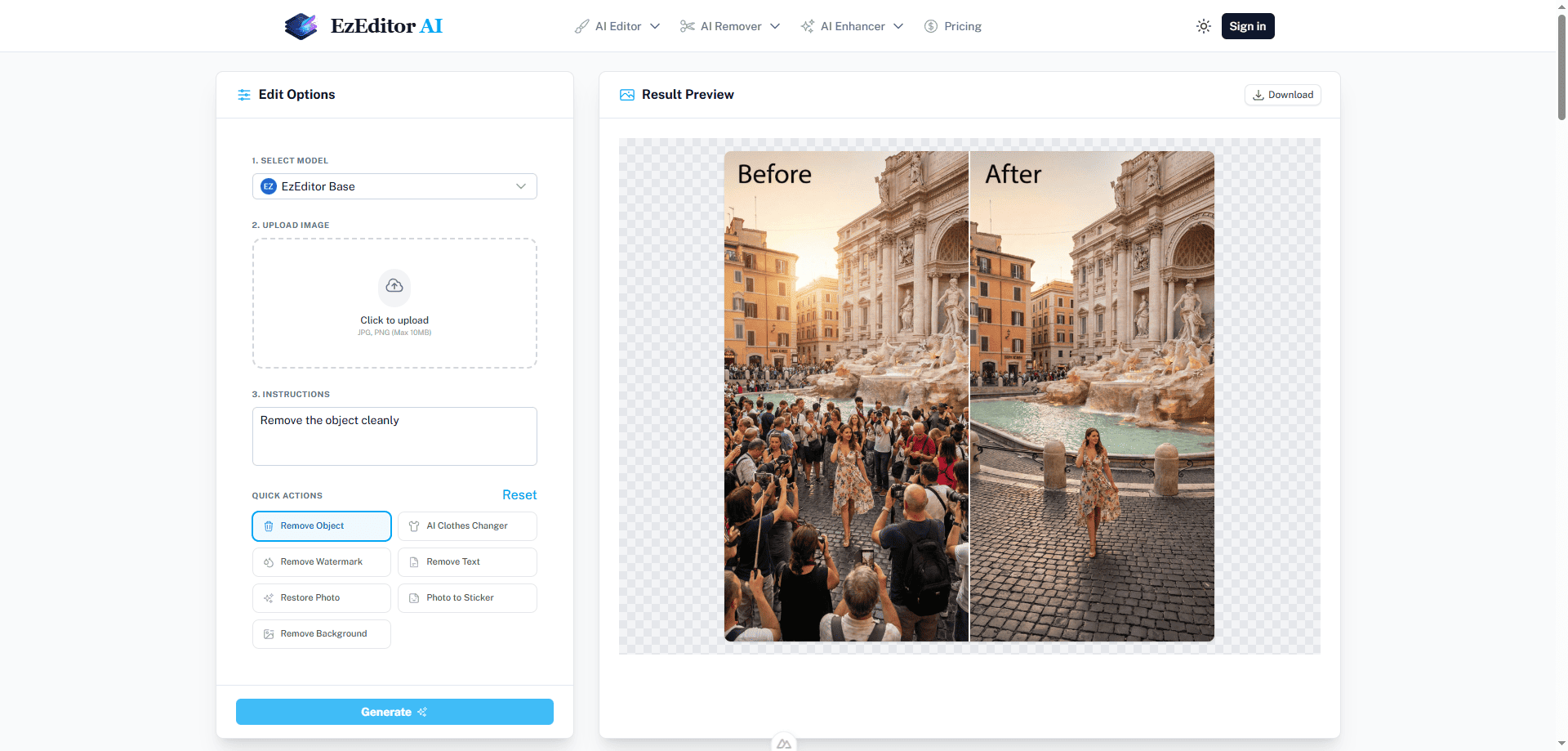Download the result image
The height and width of the screenshot is (751, 1568).
[1282, 95]
